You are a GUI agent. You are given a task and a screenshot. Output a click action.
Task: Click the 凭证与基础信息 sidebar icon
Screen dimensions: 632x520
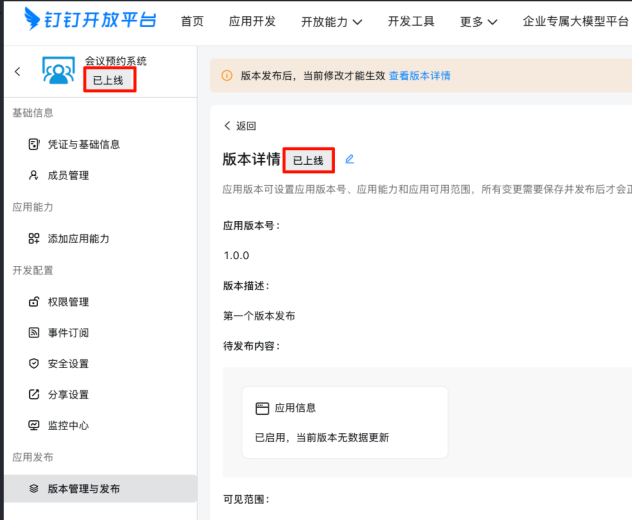click(x=34, y=144)
